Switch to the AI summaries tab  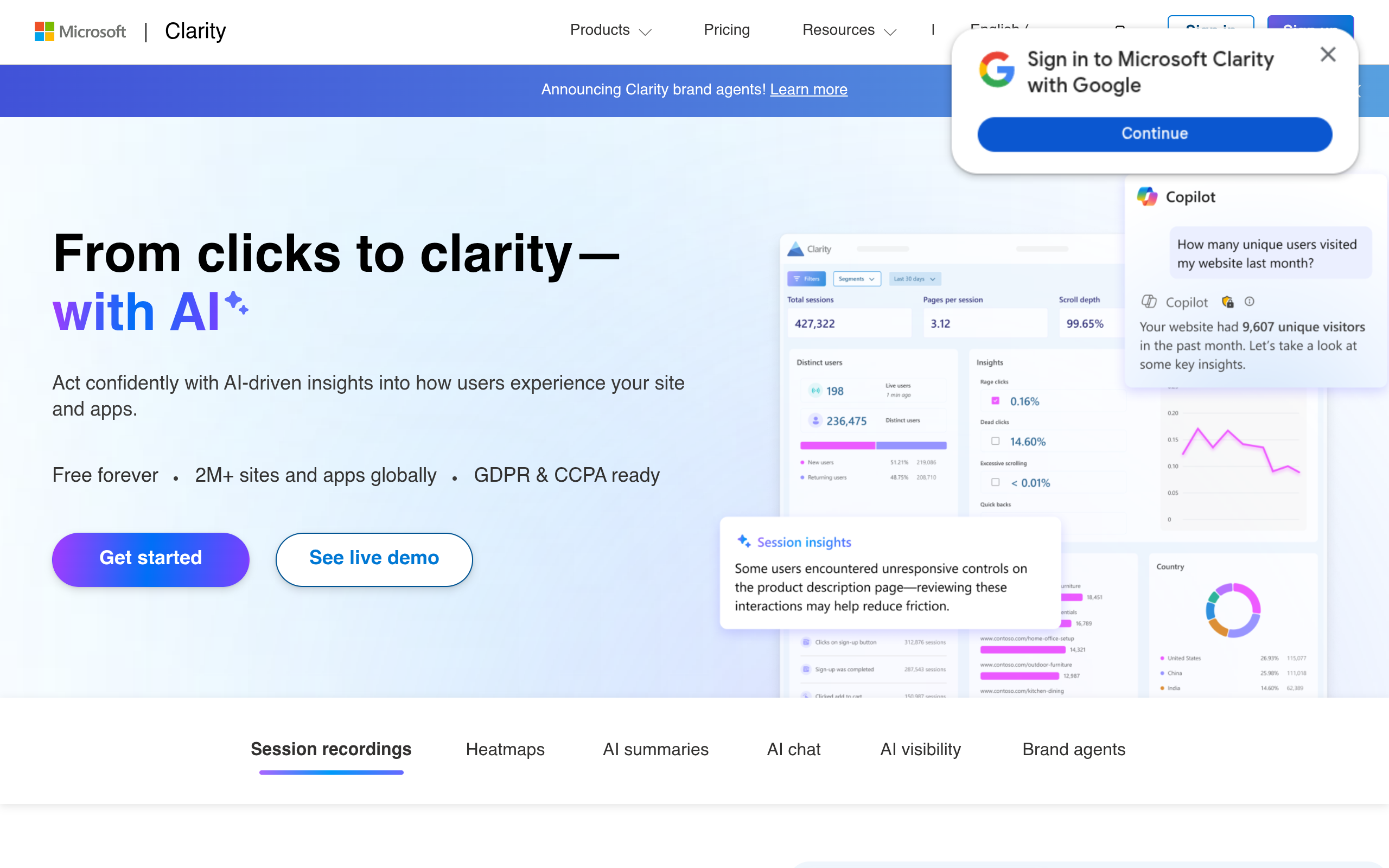click(655, 749)
